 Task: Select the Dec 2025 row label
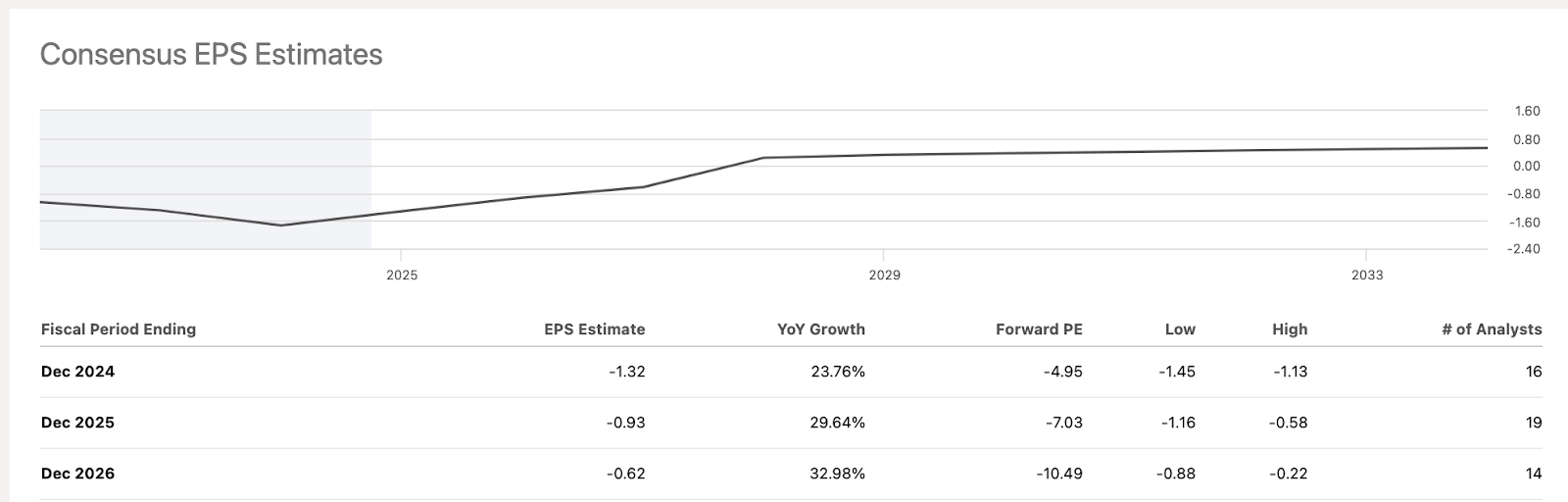[77, 423]
